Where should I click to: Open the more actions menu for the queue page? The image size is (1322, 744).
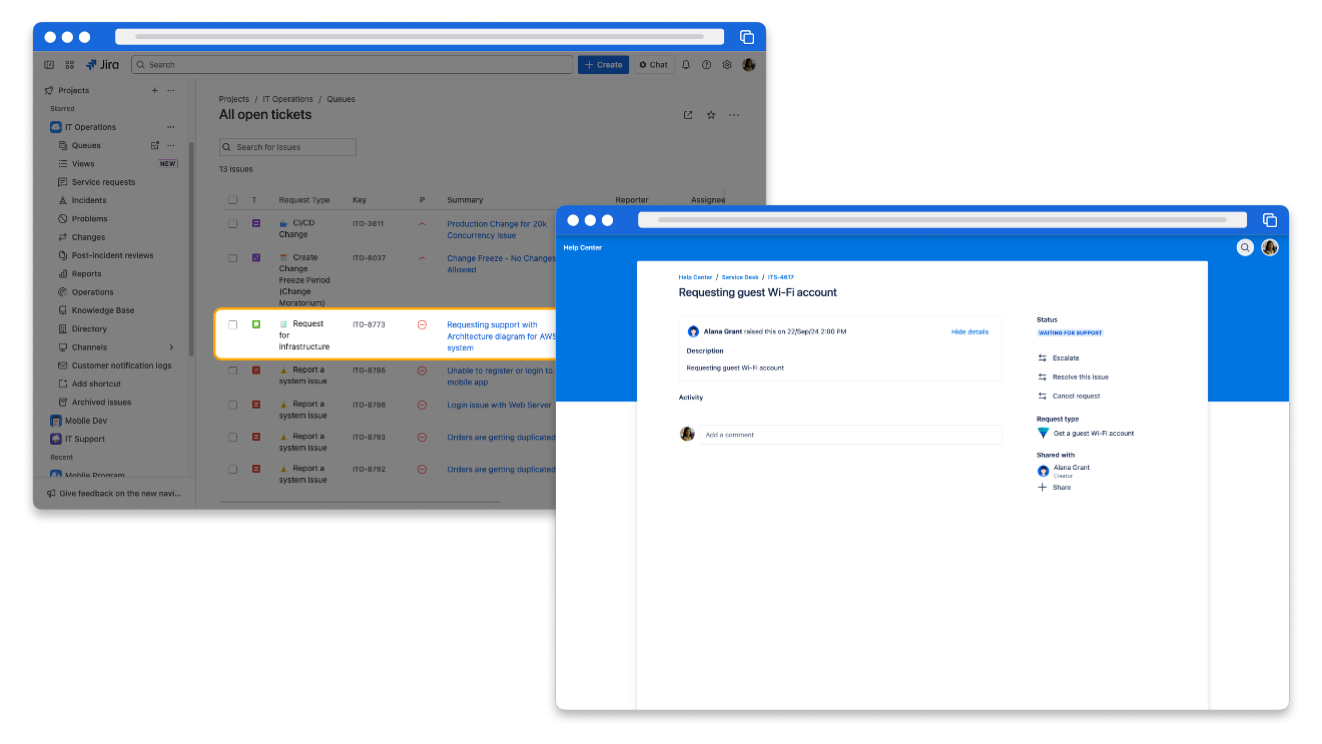pyautogui.click(x=734, y=115)
